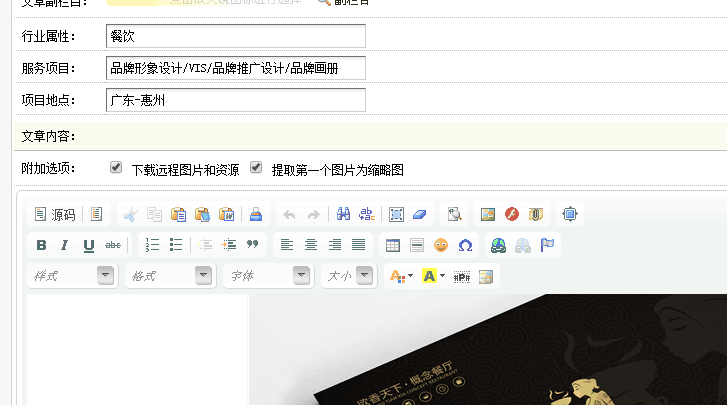Decrease indent with the Outdent icon

tap(205, 245)
